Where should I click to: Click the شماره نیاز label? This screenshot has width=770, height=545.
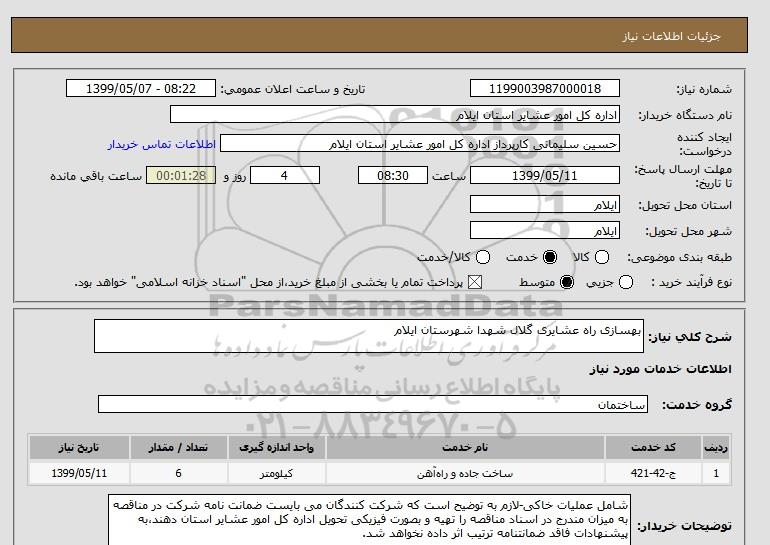coord(704,89)
